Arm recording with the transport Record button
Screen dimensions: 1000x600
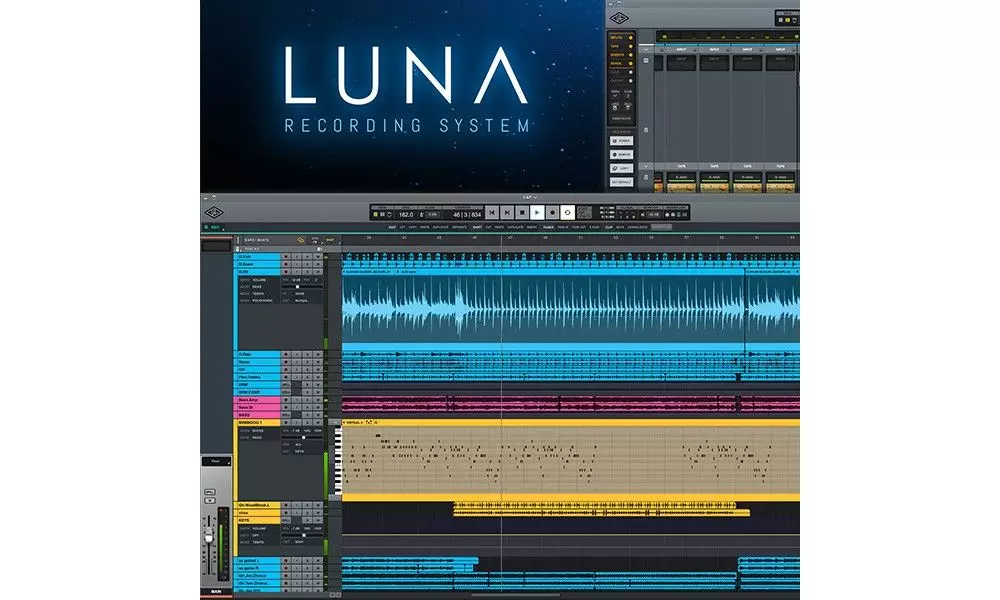click(552, 212)
